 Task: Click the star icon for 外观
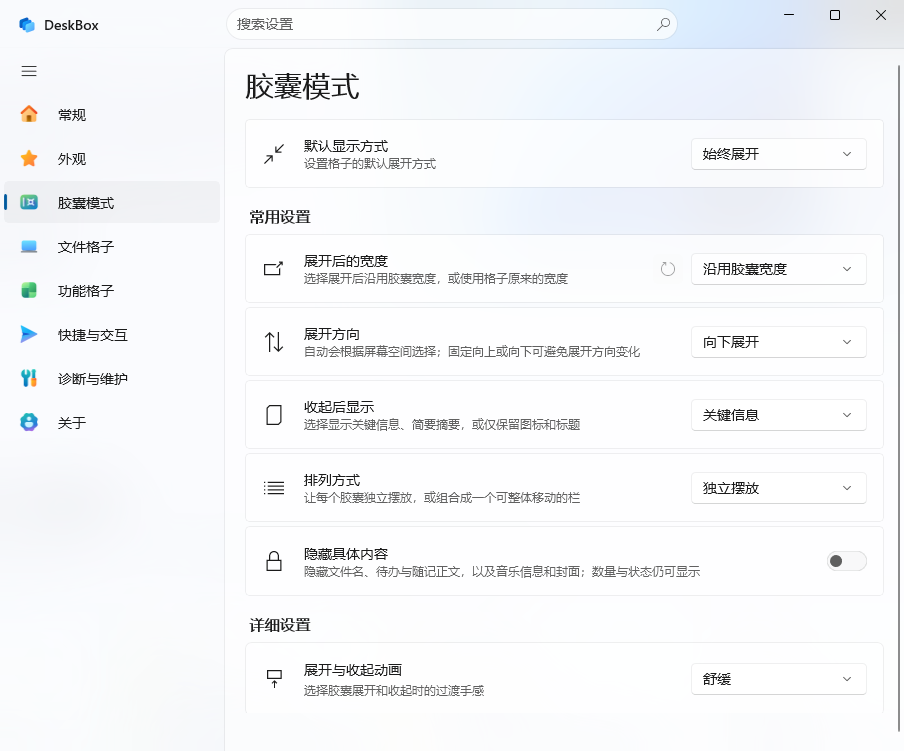(29, 158)
